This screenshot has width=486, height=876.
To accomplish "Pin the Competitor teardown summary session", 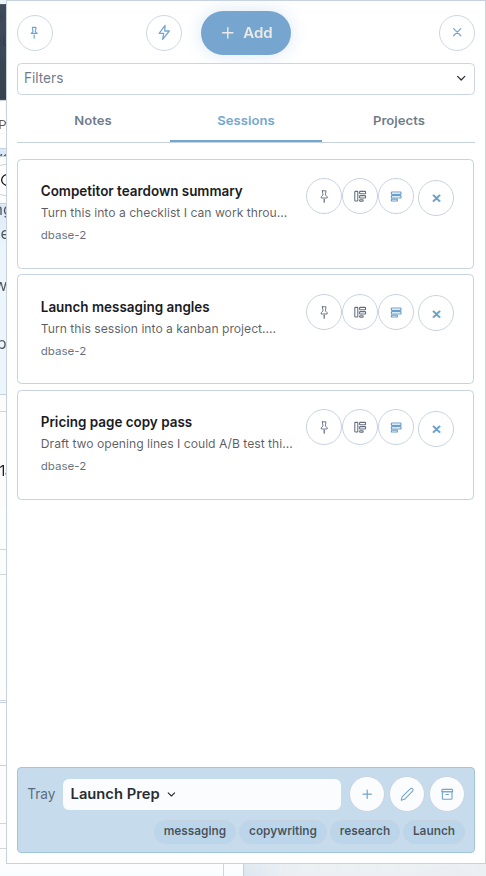I will (324, 196).
